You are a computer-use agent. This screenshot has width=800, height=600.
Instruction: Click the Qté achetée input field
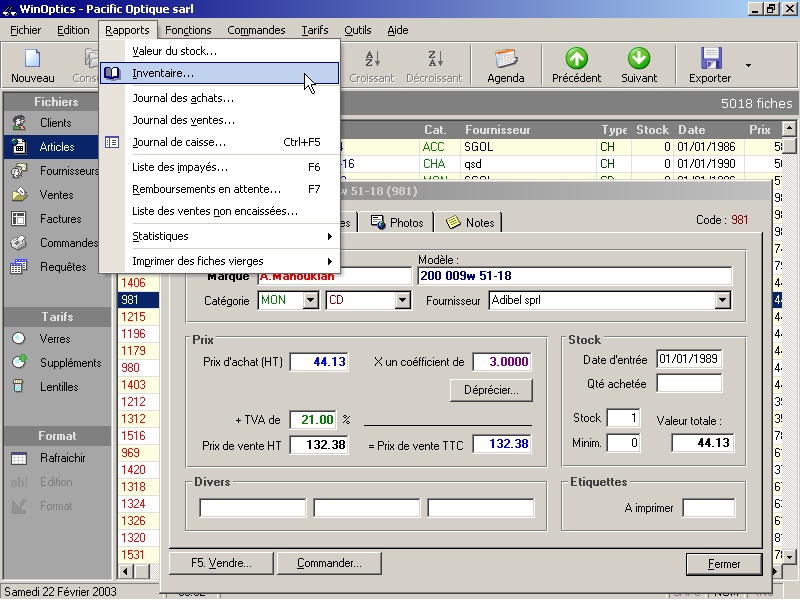pyautogui.click(x=689, y=383)
